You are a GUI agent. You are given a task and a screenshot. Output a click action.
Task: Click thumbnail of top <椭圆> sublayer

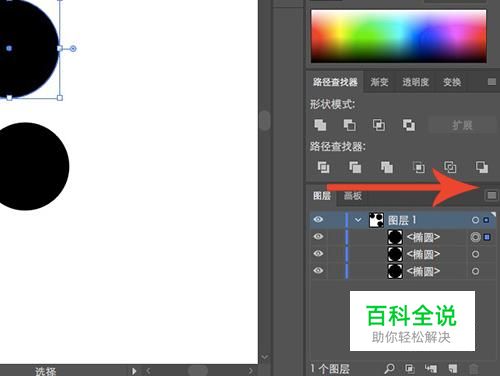click(x=395, y=237)
